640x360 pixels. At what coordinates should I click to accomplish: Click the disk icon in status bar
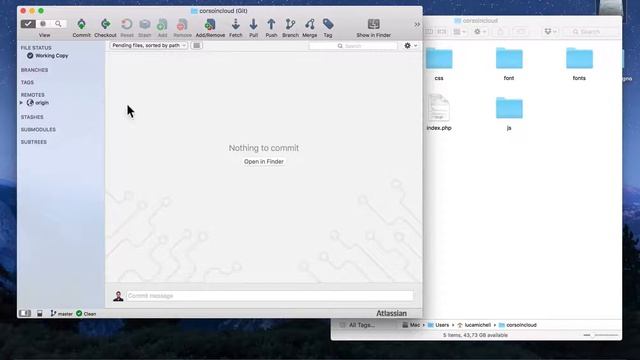pyautogui.click(x=40, y=313)
